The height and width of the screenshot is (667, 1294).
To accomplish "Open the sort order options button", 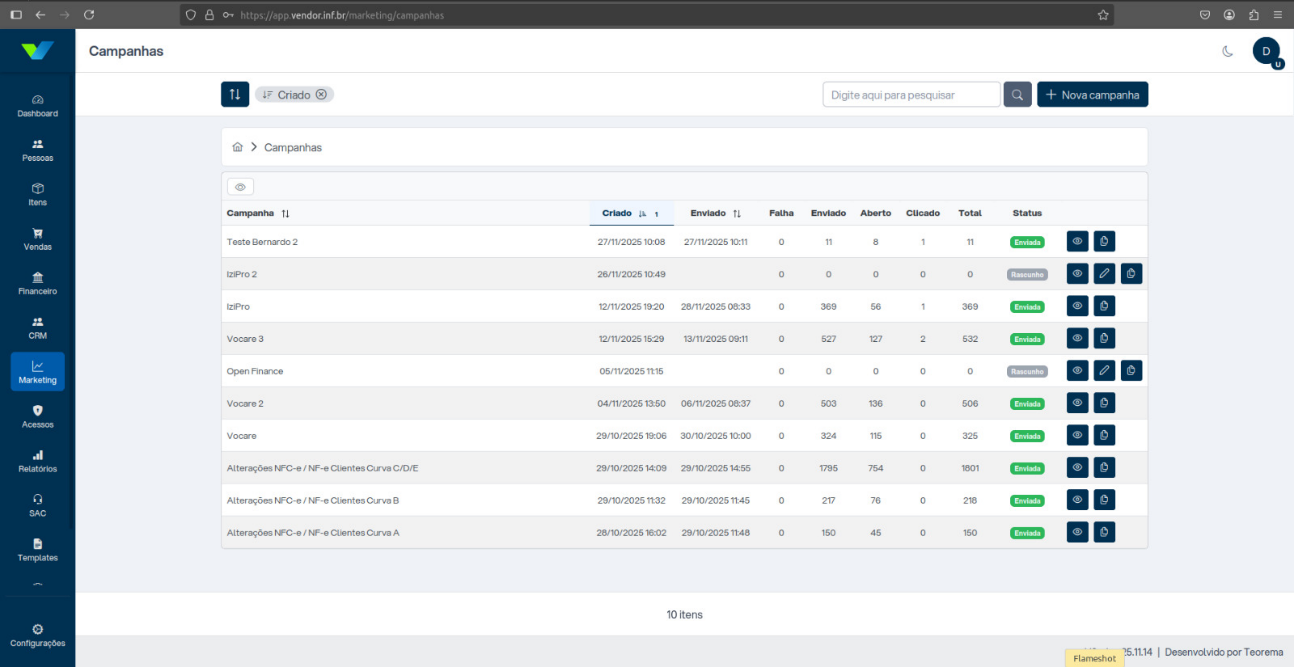I will 235,94.
